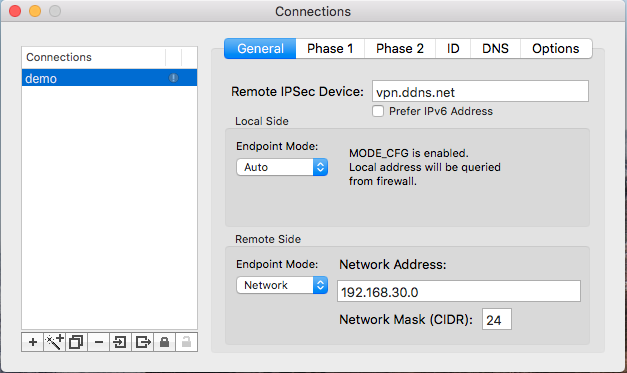Click the info badge on demo row
The image size is (627, 373).
173,78
